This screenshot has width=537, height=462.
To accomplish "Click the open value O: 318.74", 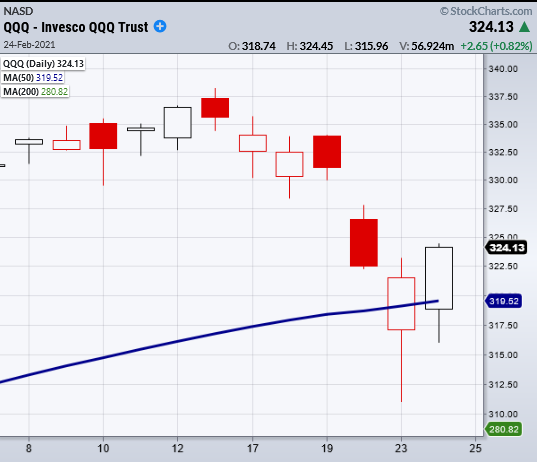I will 252,46.
